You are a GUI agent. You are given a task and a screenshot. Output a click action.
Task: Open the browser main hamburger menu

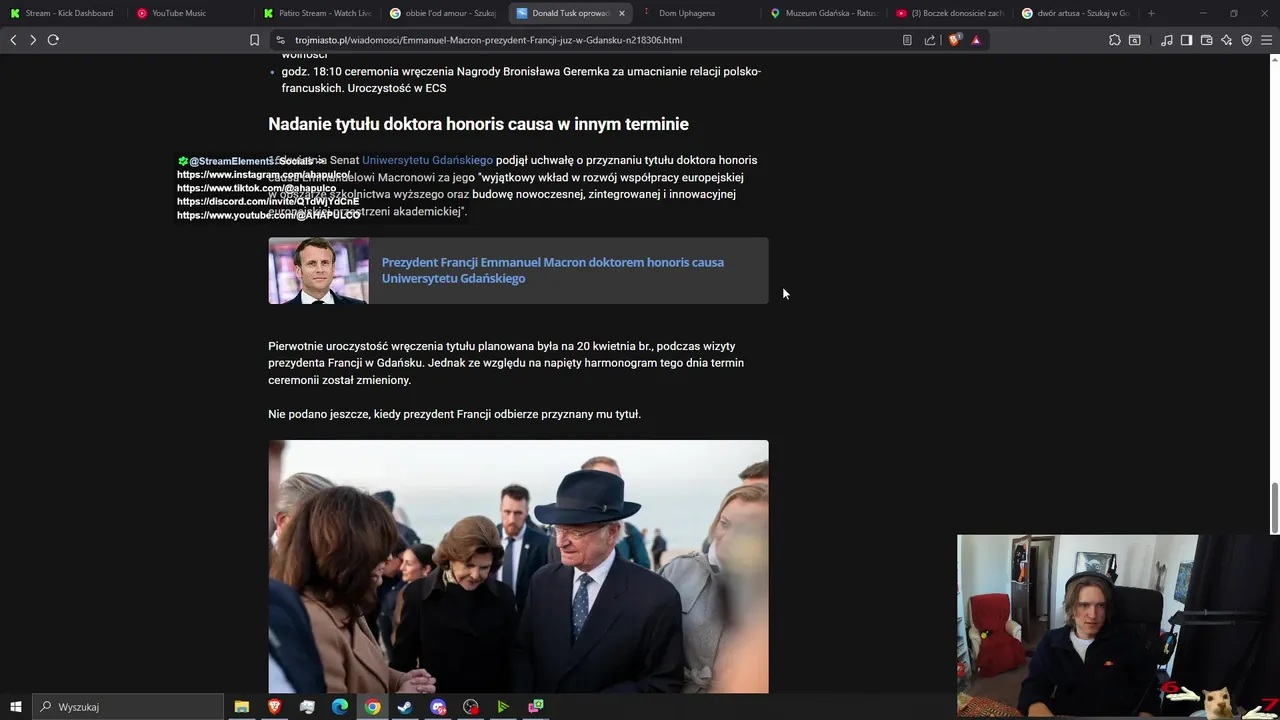(1267, 40)
